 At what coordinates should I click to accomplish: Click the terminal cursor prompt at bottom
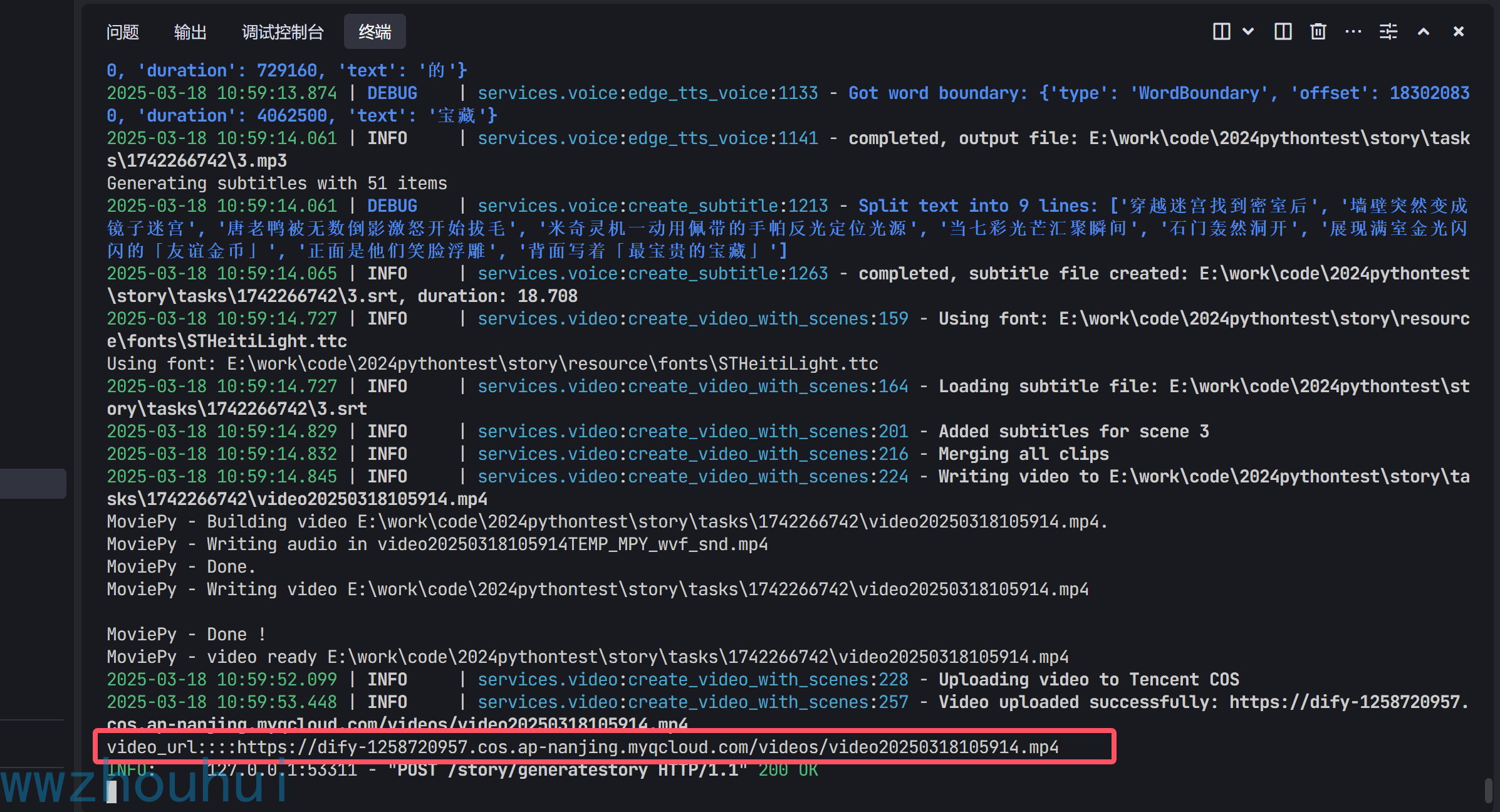(x=112, y=792)
